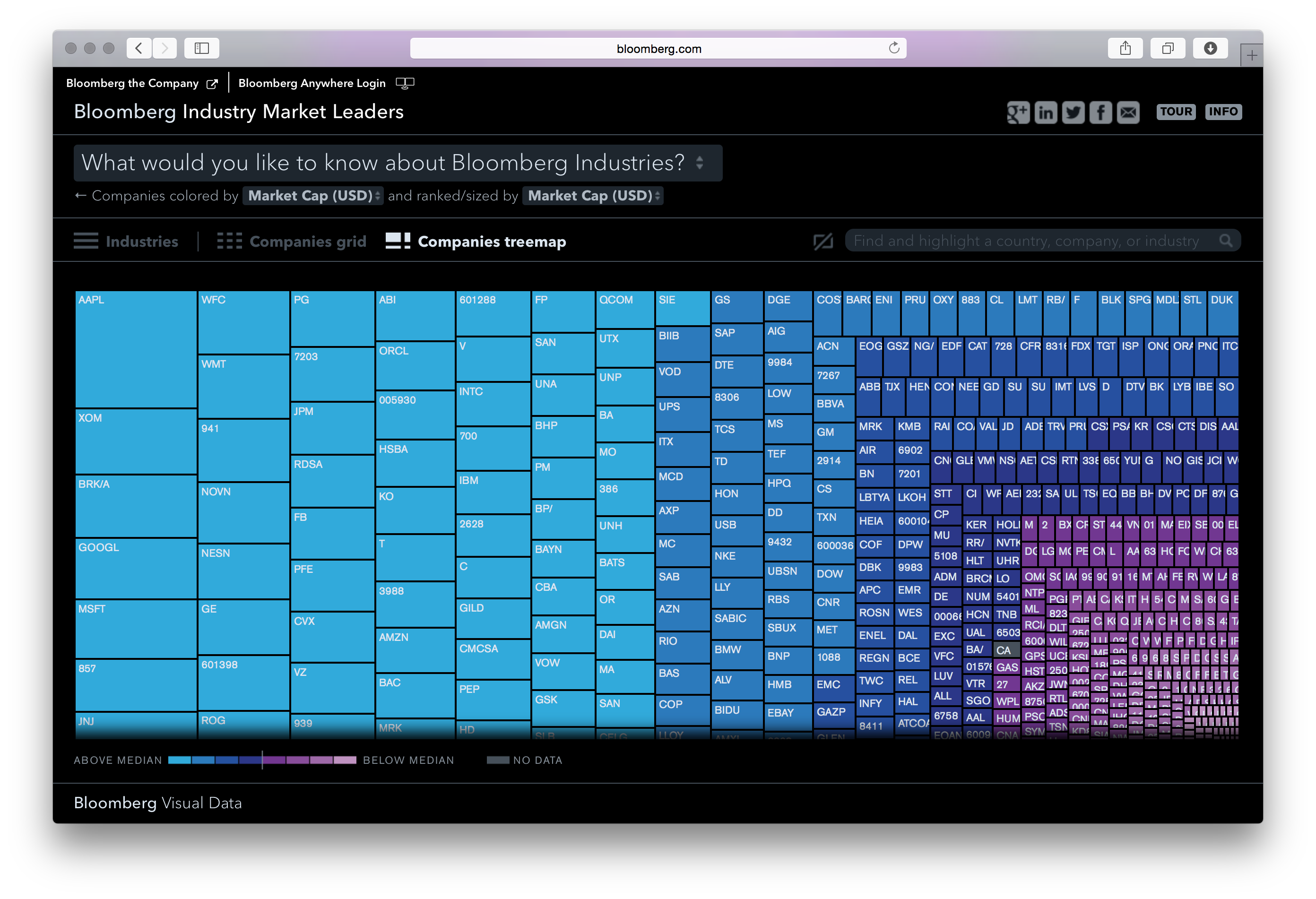Switch to the Companies grid view icon
1316x899 pixels.
point(229,240)
